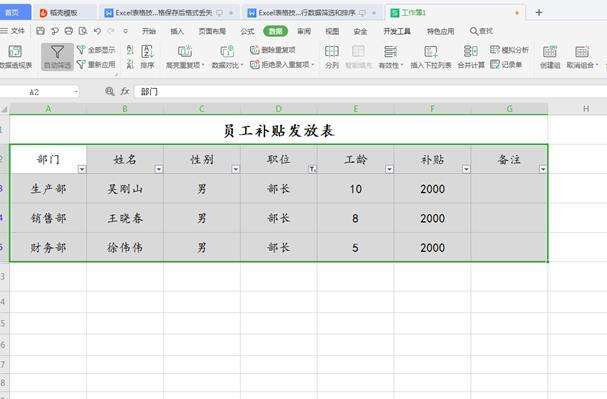Click the 删除重复项 remove duplicates button
The height and width of the screenshot is (399, 607).
point(273,50)
